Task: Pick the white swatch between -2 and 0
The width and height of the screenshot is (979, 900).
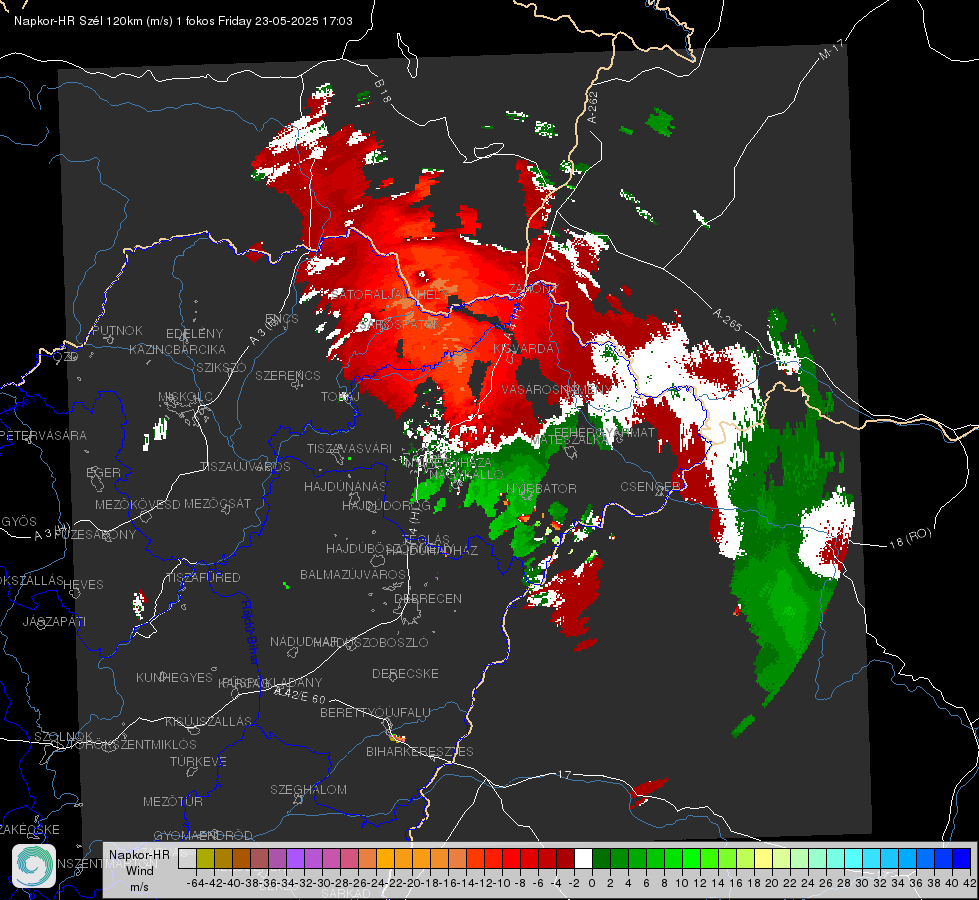Action: [583, 858]
